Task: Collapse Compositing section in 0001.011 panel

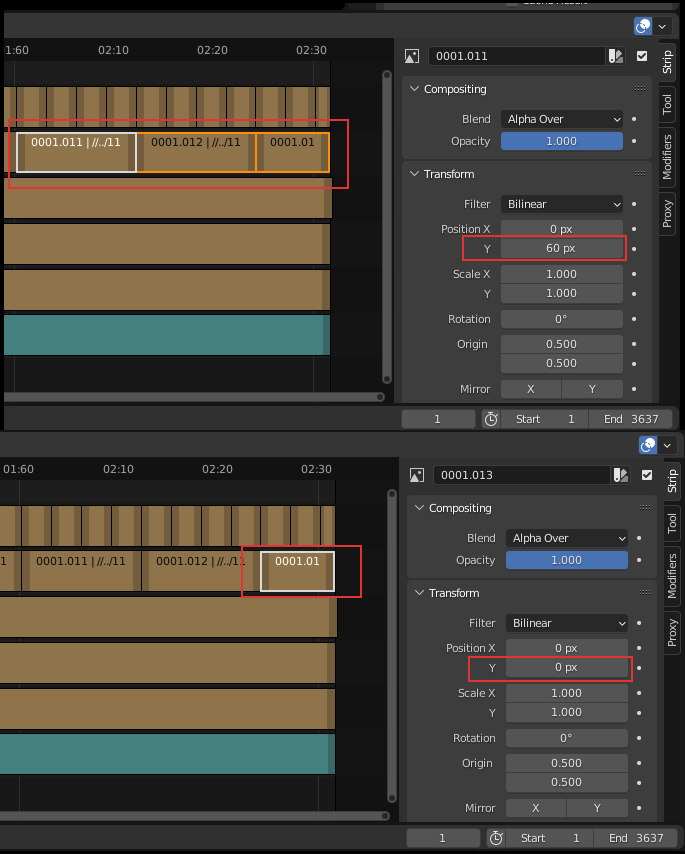Action: [x=414, y=89]
